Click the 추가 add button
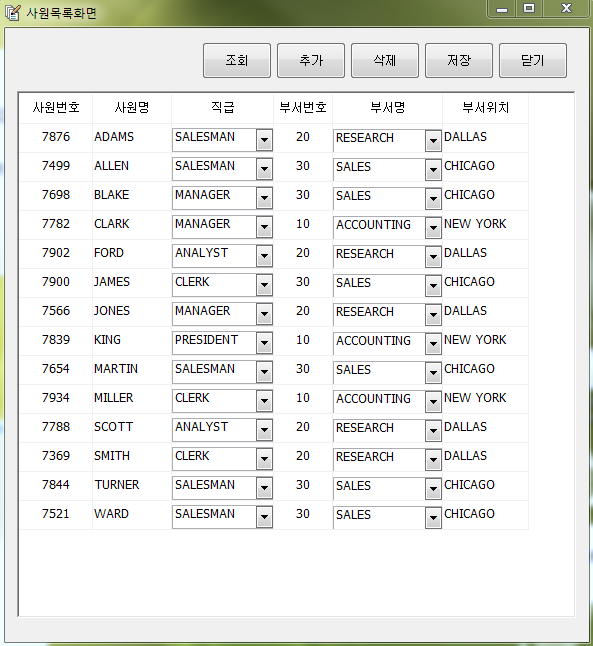The height and width of the screenshot is (646, 593). coord(311,61)
